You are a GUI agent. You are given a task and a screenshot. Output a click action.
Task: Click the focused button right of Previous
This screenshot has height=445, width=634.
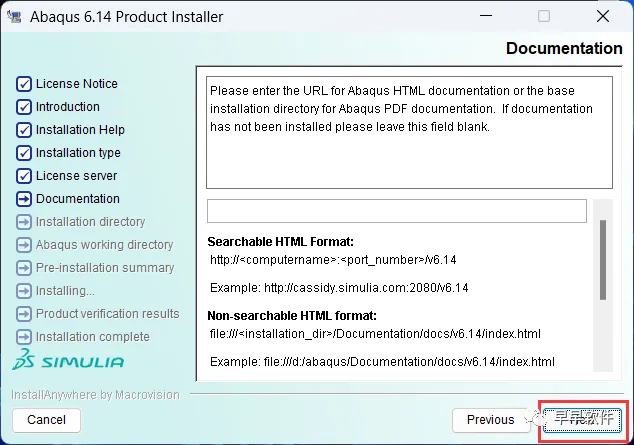pos(582,420)
